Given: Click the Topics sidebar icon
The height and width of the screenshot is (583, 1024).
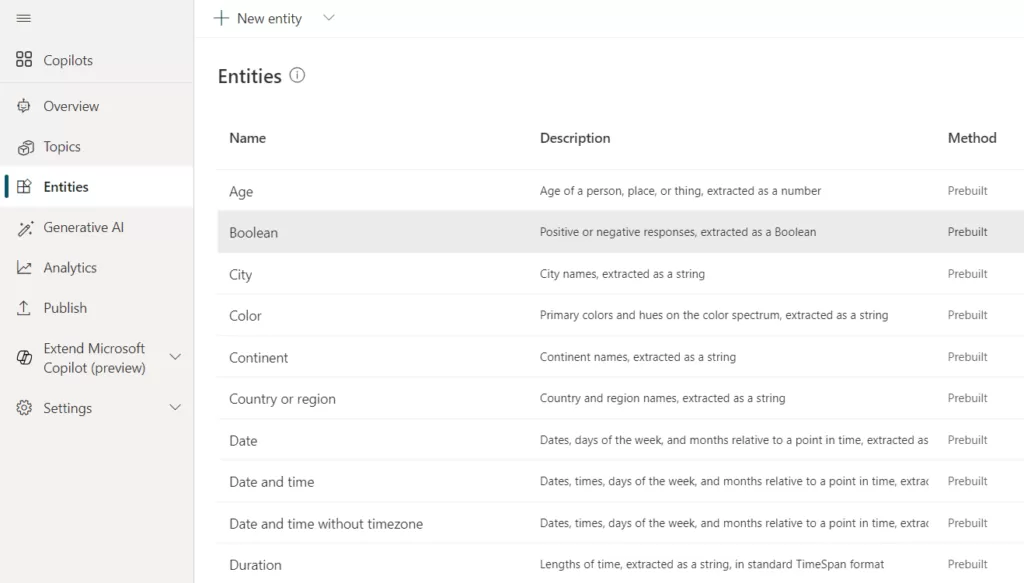Looking at the screenshot, I should click(24, 147).
